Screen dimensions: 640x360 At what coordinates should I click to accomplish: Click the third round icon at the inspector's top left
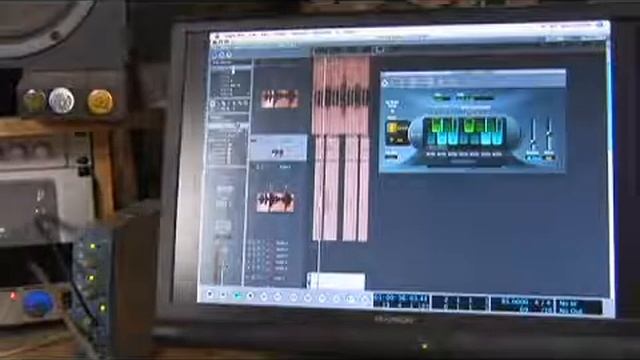(x=229, y=55)
